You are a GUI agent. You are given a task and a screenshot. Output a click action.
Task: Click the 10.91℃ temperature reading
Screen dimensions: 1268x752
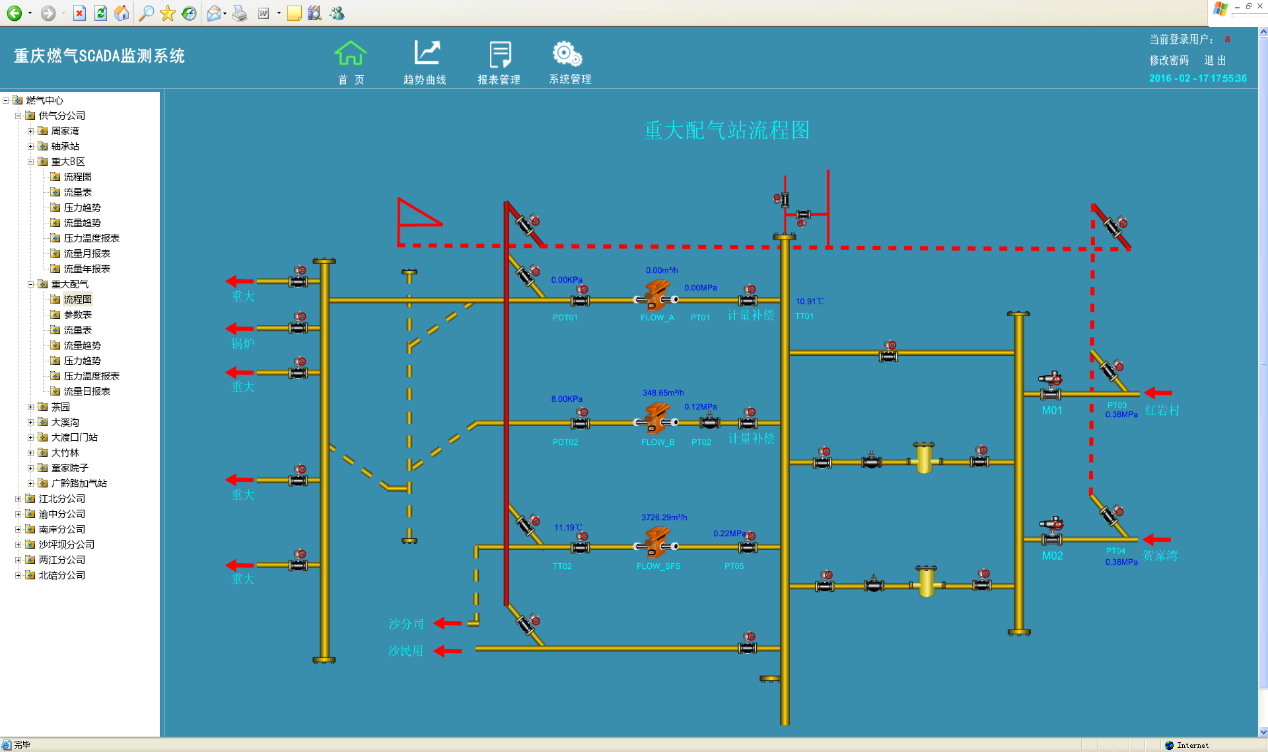point(810,300)
